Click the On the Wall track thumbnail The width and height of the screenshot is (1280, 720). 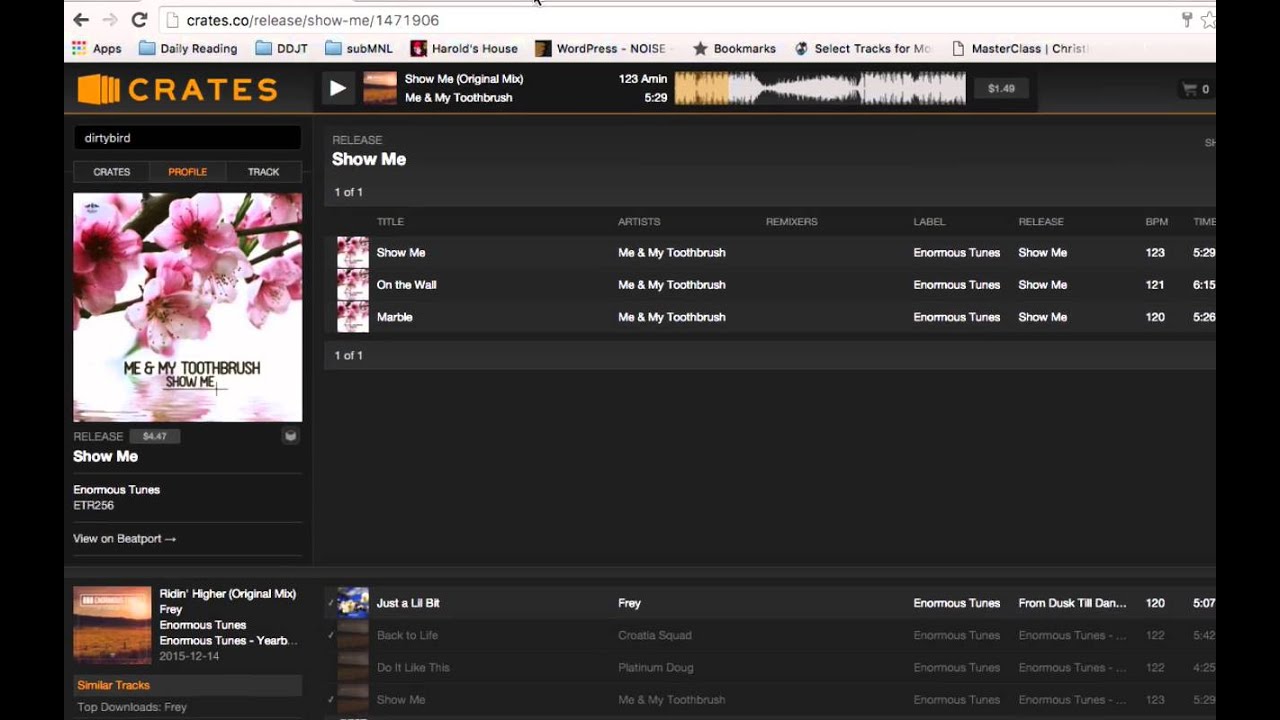[352, 284]
